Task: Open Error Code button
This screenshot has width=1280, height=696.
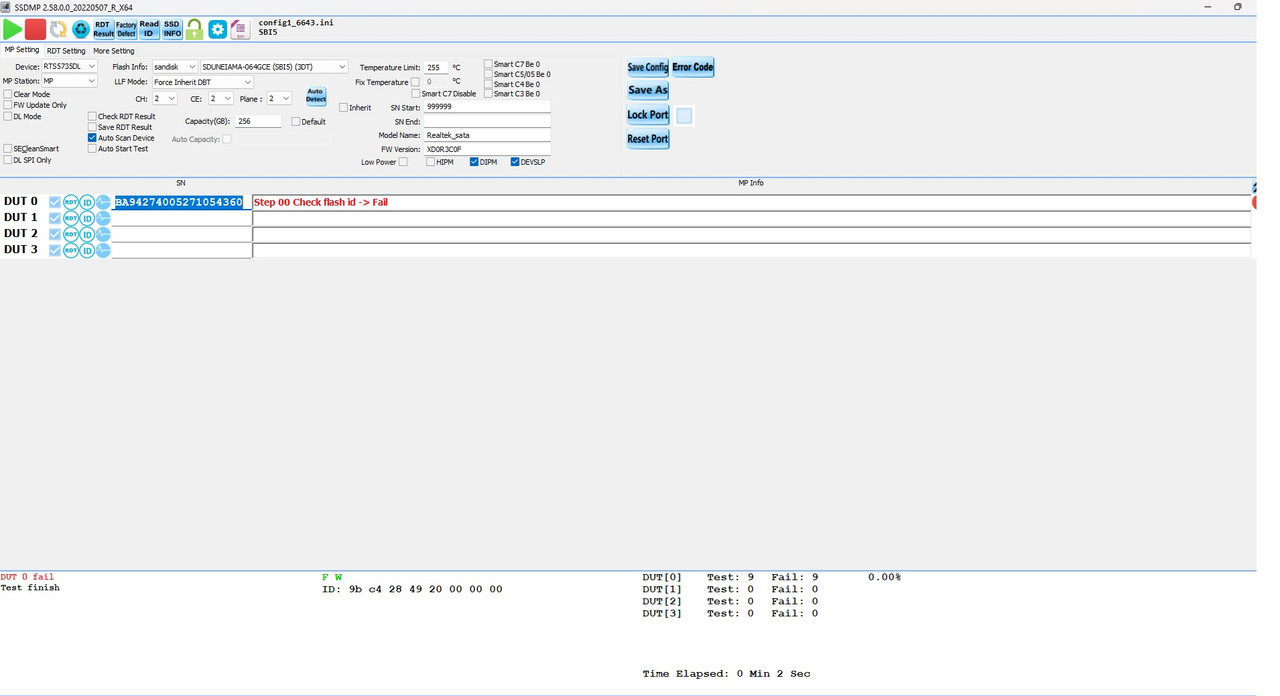Action: click(692, 68)
